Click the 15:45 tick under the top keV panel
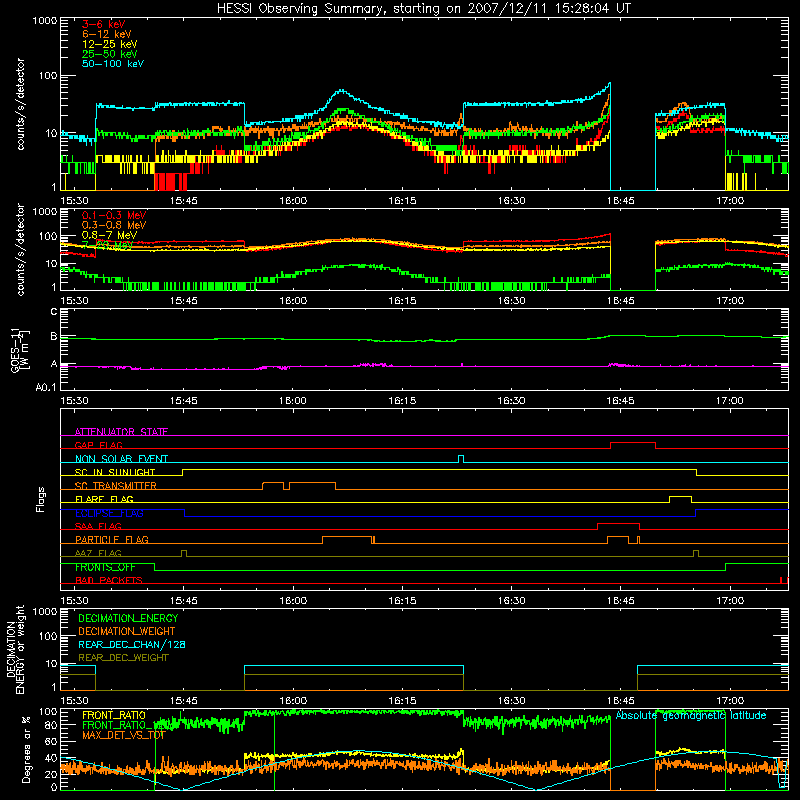 point(184,201)
